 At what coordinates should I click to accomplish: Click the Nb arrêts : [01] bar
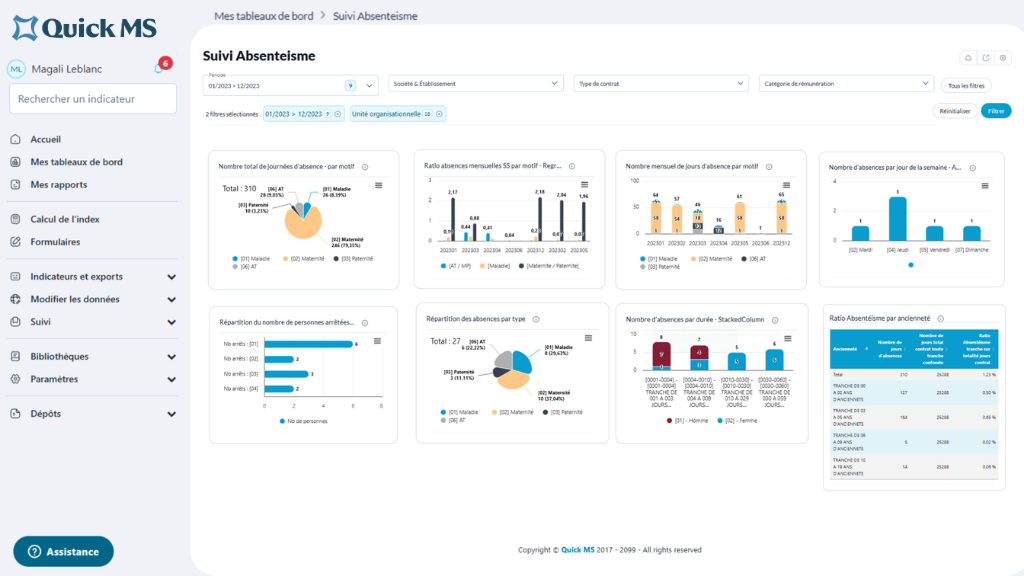pyautogui.click(x=308, y=344)
